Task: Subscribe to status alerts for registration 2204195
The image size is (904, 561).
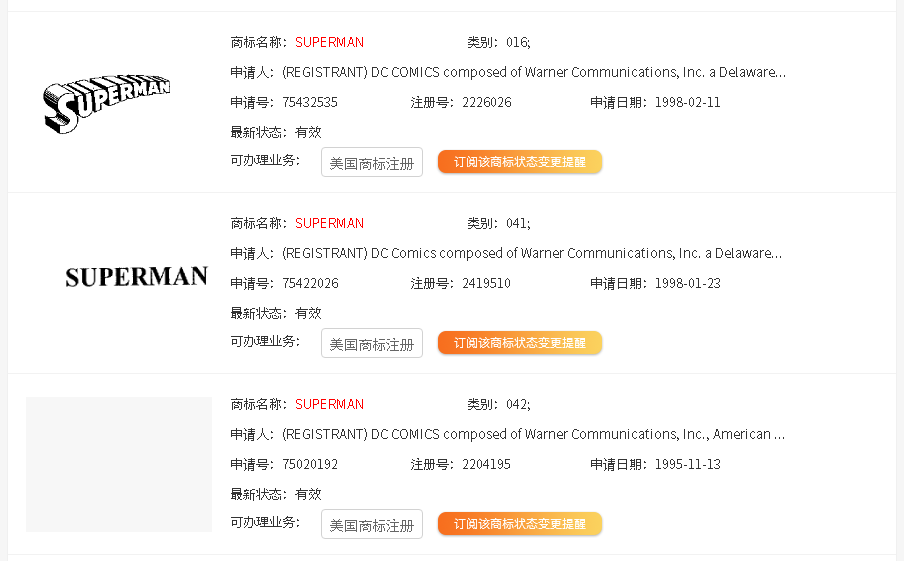Action: click(x=520, y=524)
